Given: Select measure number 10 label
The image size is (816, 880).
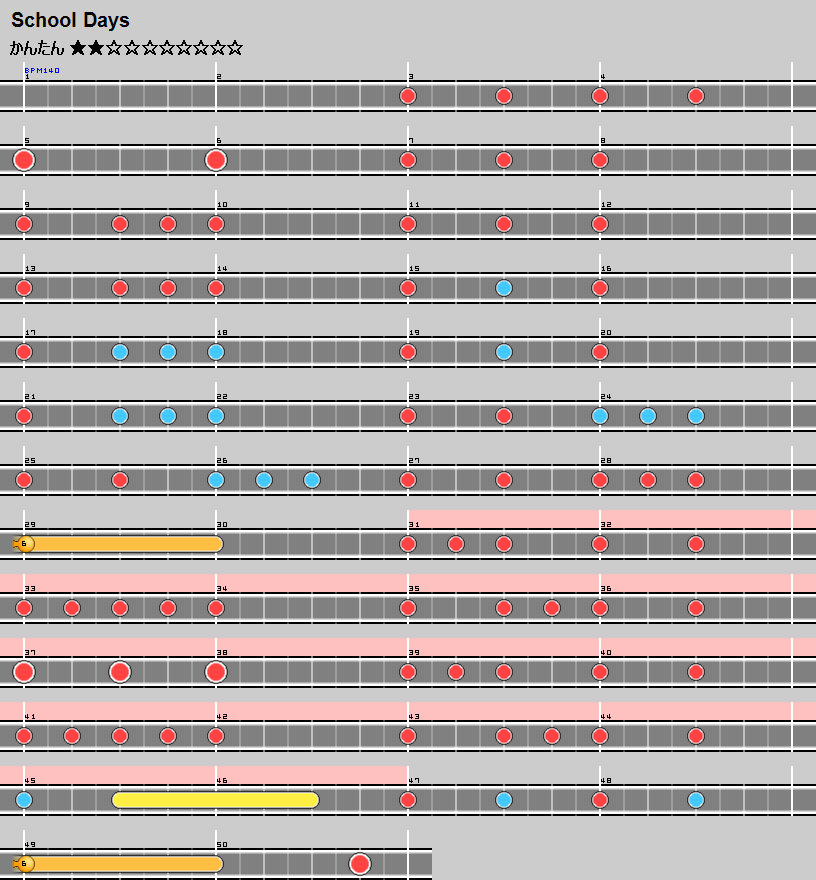Looking at the screenshot, I should coord(222,205).
